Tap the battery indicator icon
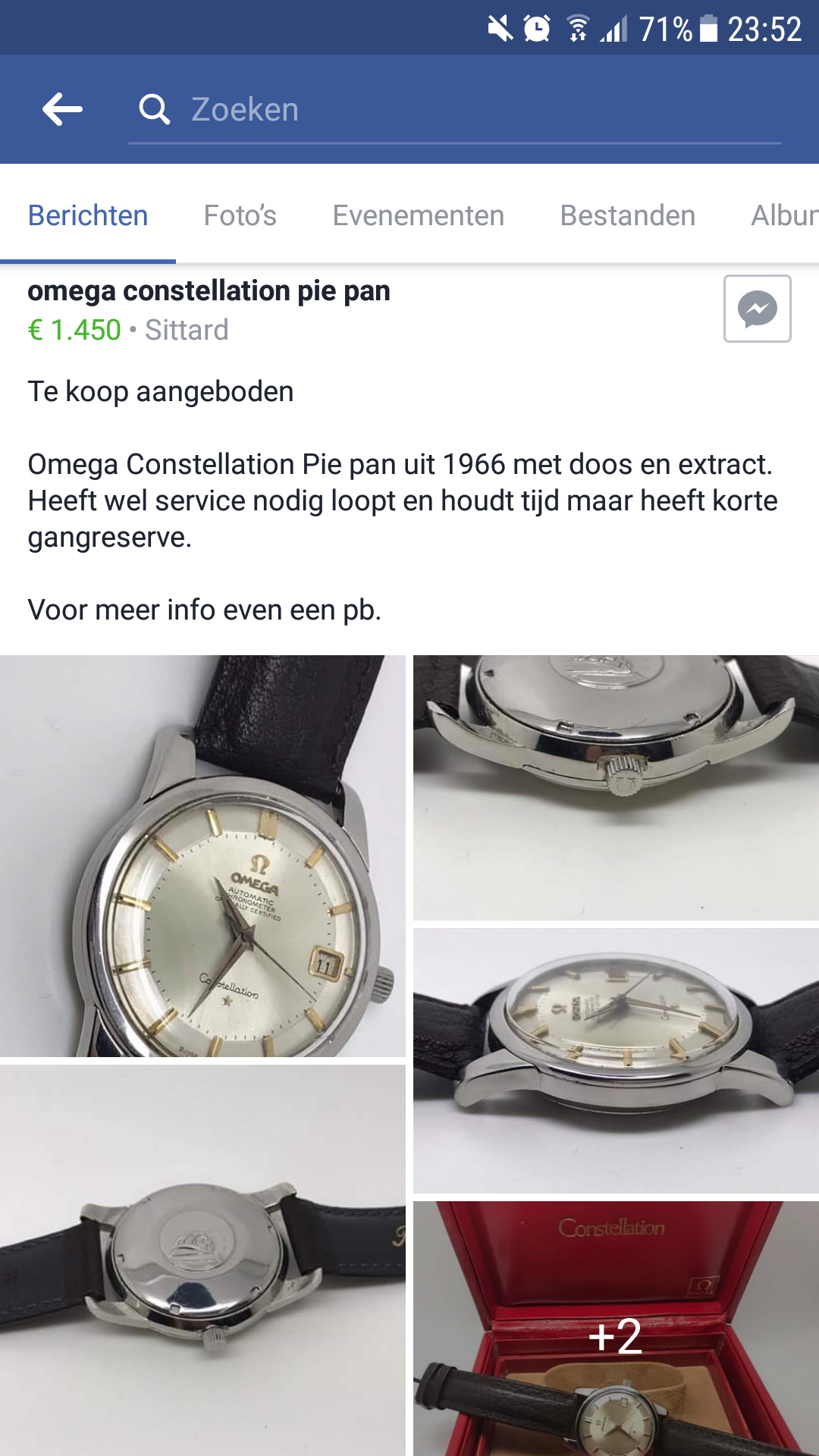Viewport: 819px width, 1456px height. pyautogui.click(x=708, y=30)
